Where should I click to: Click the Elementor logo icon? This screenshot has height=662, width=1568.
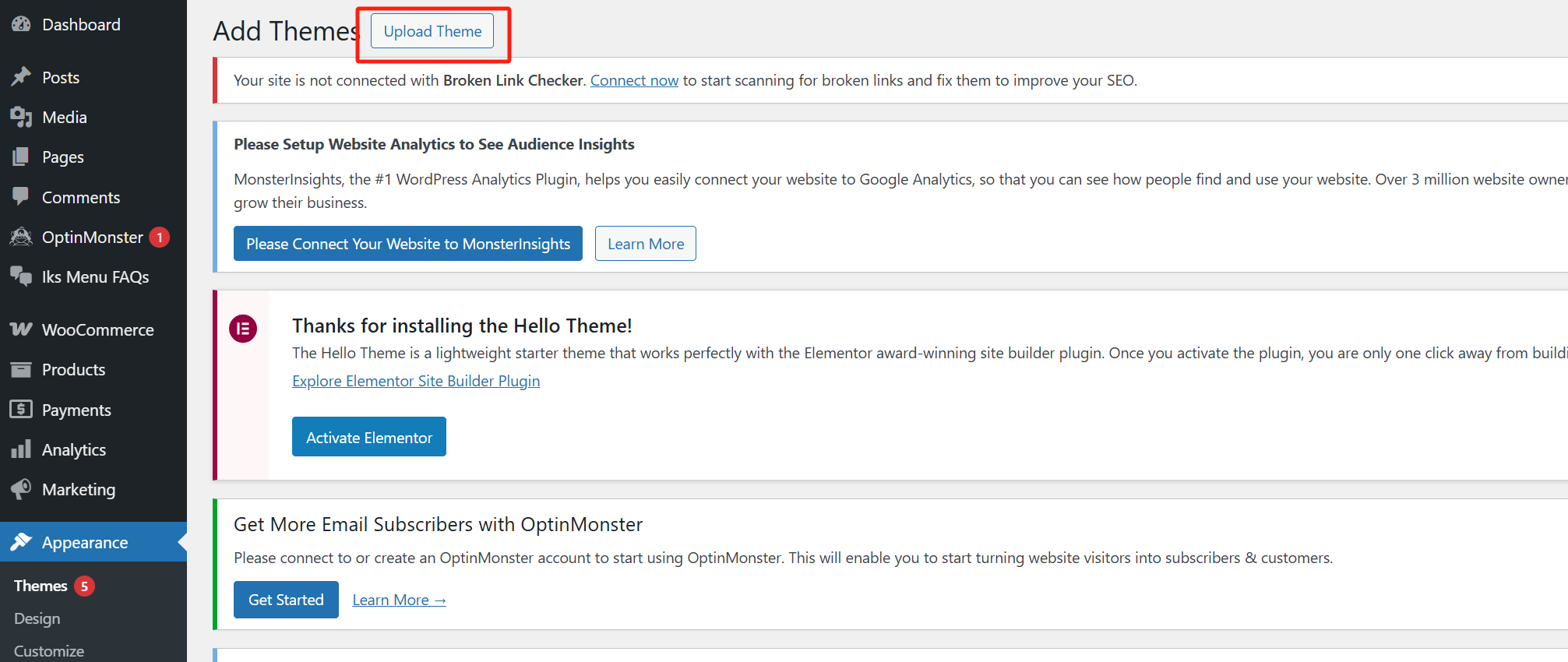[243, 329]
